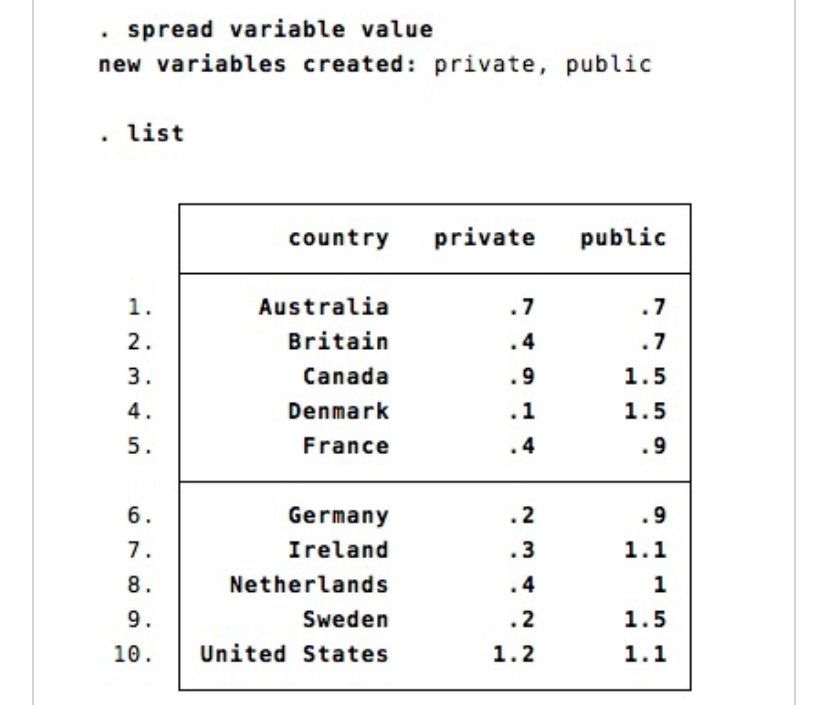Click the Netherlands country cell
The image size is (828, 705).
point(309,585)
